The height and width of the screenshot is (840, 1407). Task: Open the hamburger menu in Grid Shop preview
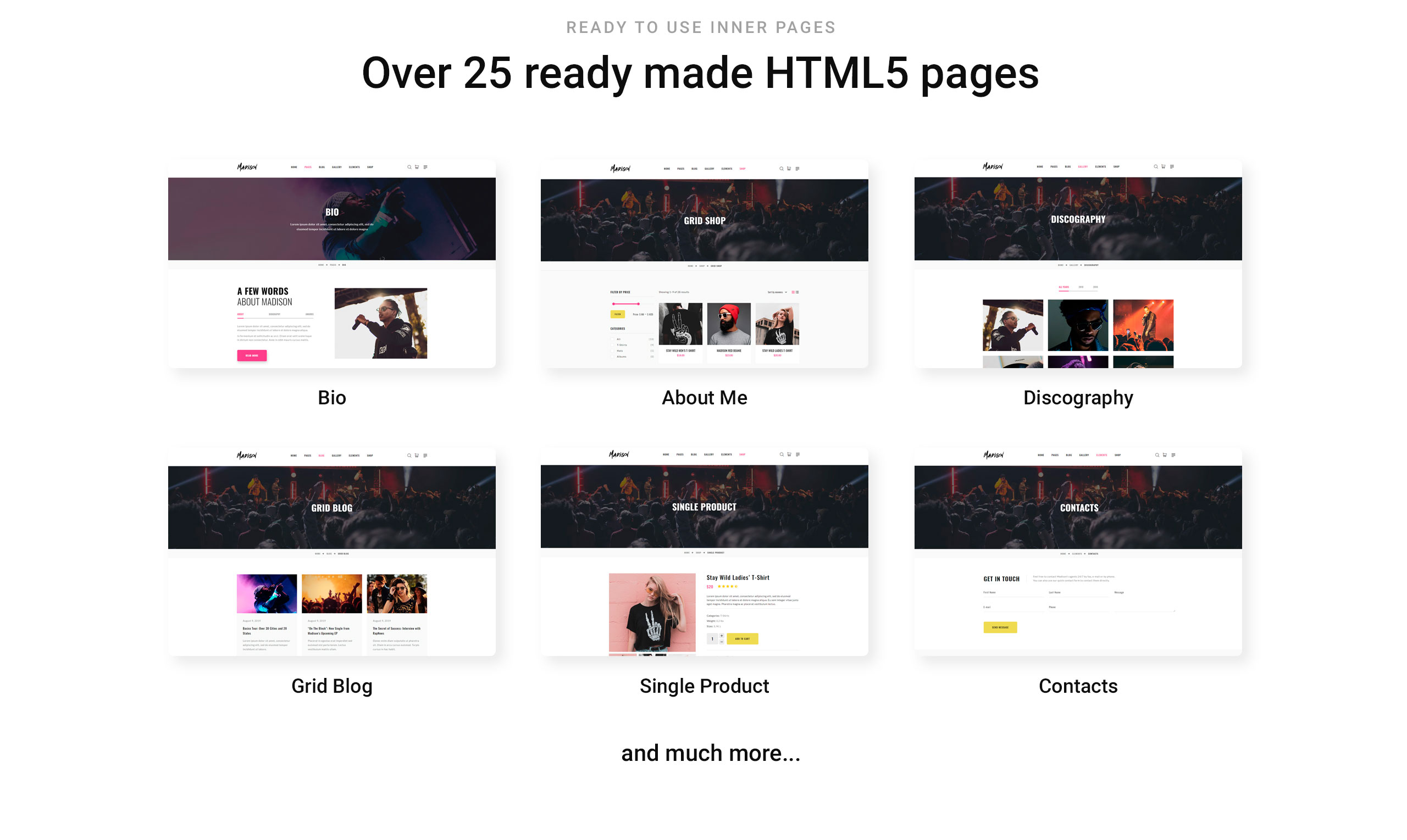click(x=799, y=169)
